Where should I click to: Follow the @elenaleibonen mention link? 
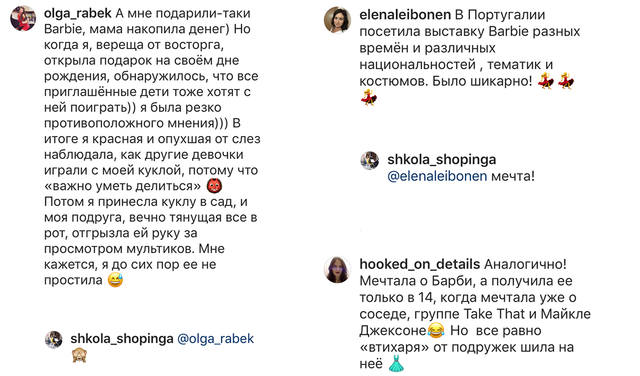[437, 176]
